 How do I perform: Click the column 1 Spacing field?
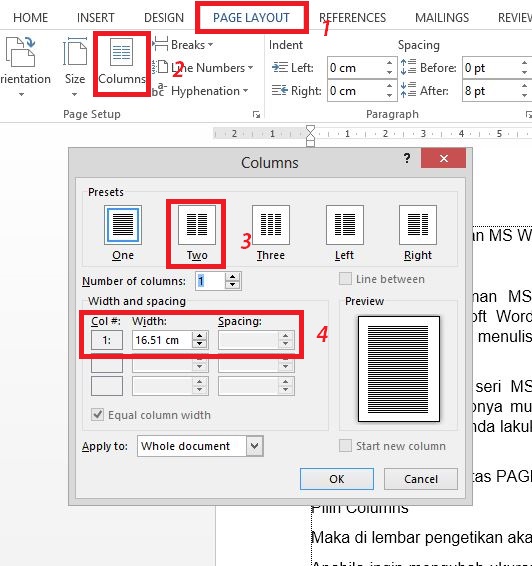(256, 340)
